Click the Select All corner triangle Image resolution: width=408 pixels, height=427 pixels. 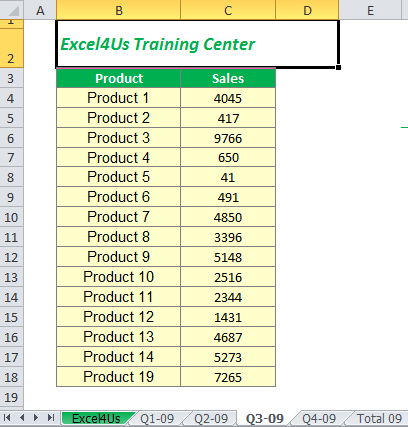pyautogui.click(x=13, y=11)
